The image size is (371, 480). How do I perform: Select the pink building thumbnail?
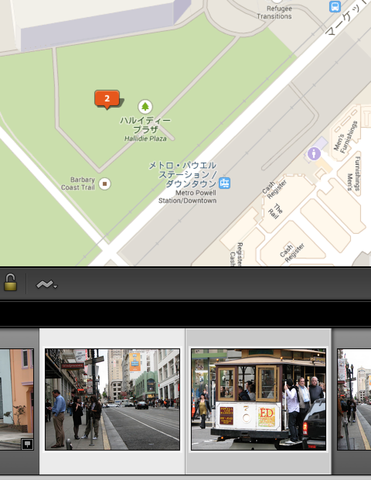(x=17, y=399)
